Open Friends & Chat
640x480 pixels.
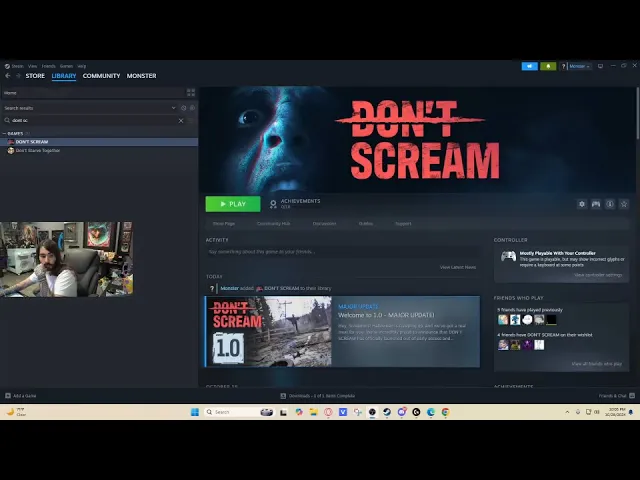(x=617, y=396)
